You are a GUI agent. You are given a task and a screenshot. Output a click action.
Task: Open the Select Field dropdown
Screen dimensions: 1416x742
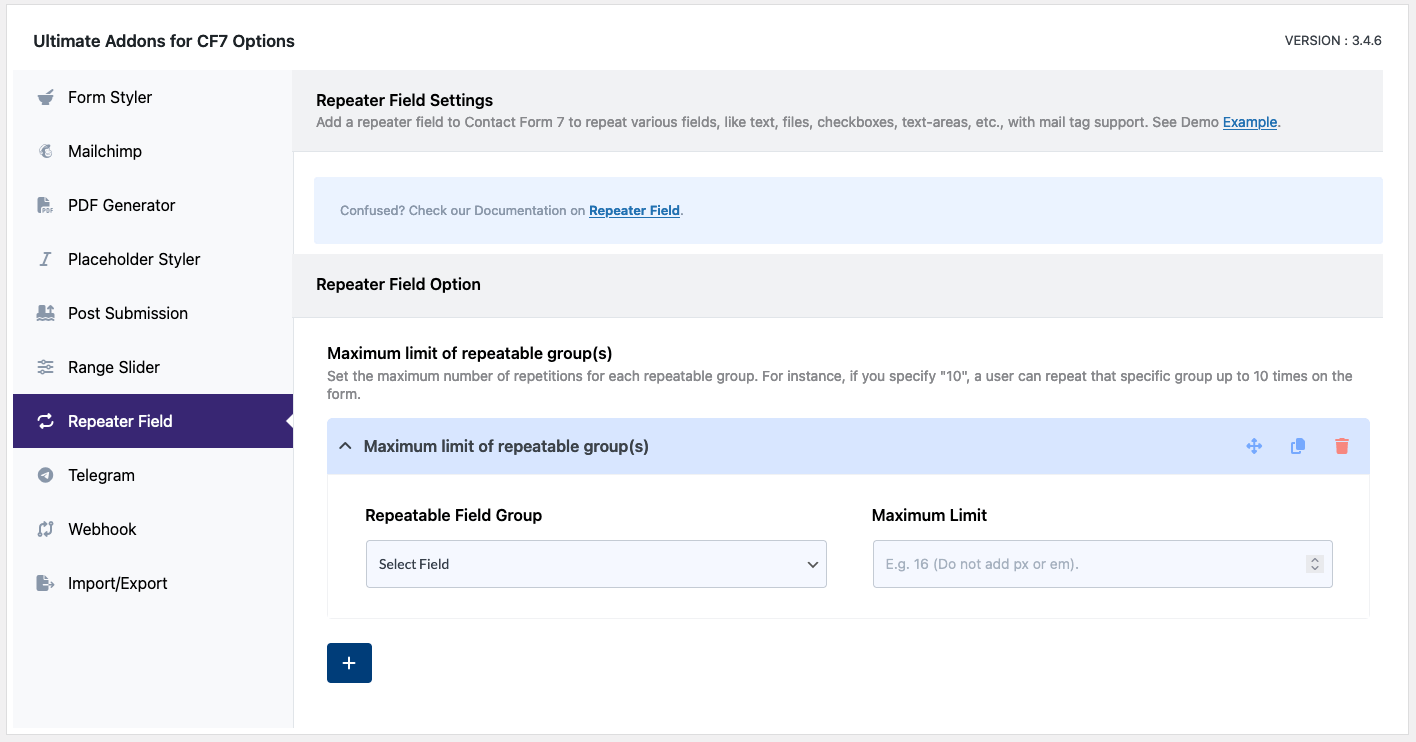point(596,564)
